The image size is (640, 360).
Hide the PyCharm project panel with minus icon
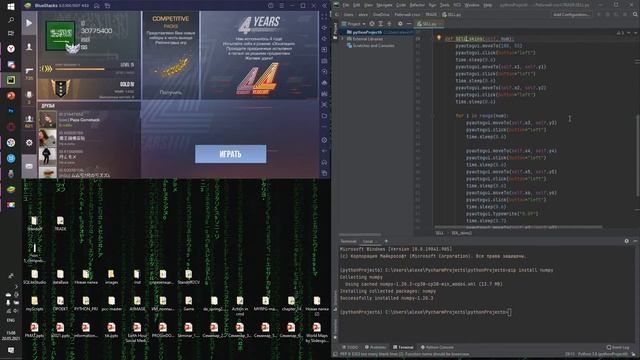coord(409,24)
